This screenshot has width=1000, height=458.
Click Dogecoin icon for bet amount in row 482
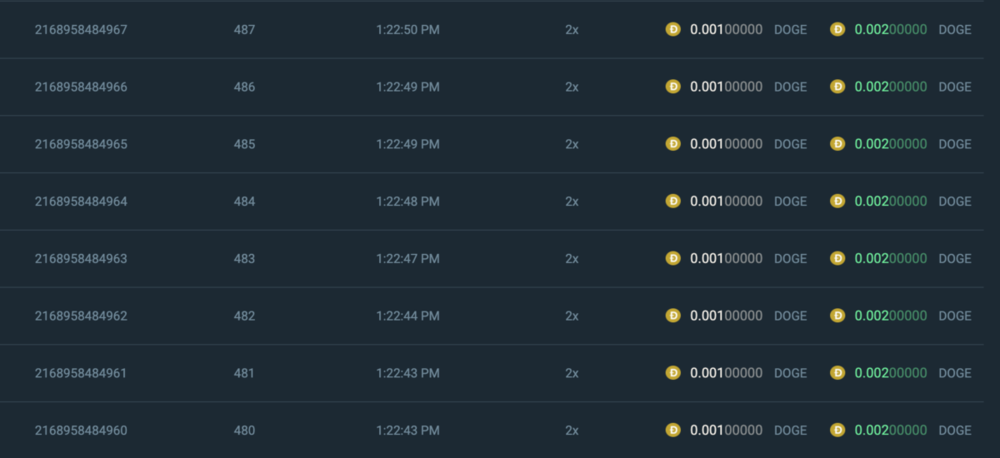point(673,316)
